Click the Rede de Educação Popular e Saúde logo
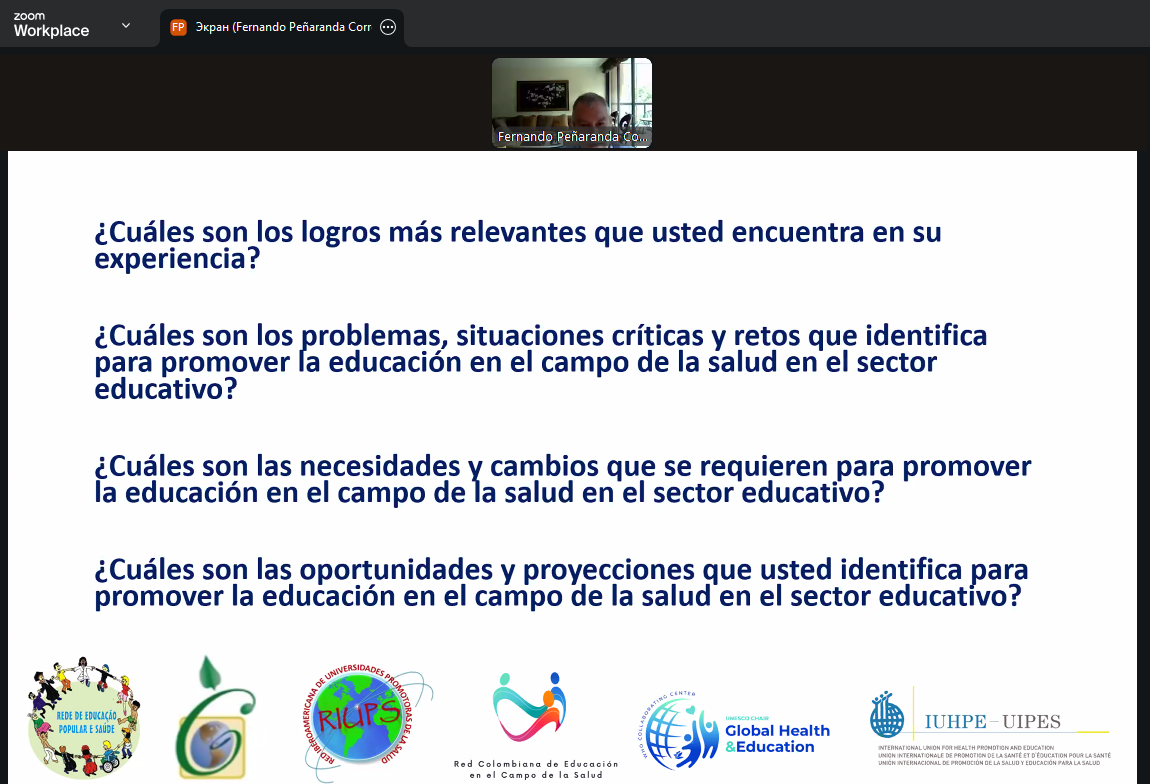Image resolution: width=1150 pixels, height=784 pixels. point(83,716)
